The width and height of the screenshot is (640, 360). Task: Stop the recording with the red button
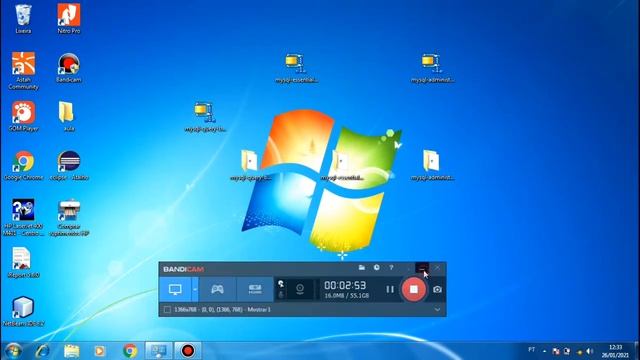(x=413, y=289)
